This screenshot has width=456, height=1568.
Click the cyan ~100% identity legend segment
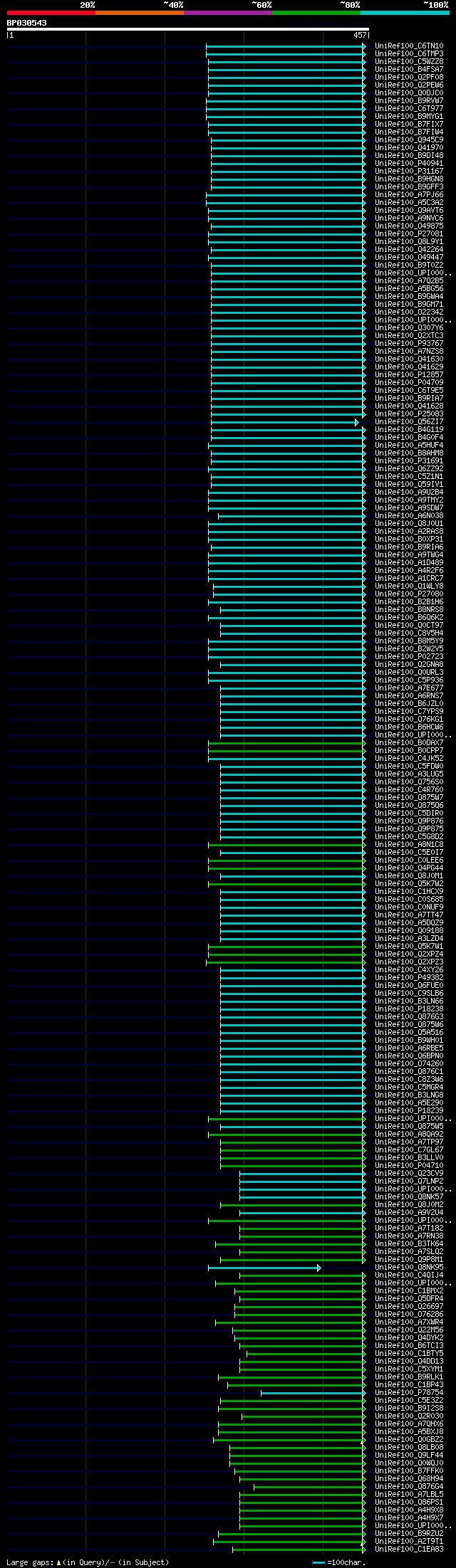coord(405,12)
